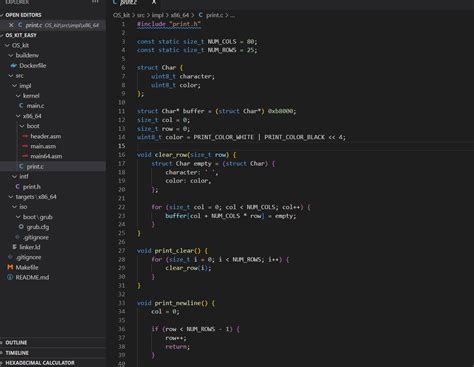
Task: Open .gitignore inside the targets folder
Action: pos(36,237)
